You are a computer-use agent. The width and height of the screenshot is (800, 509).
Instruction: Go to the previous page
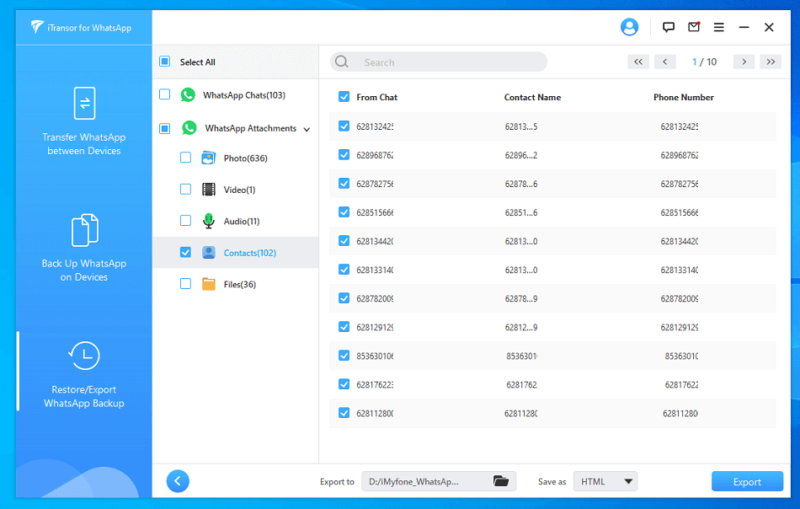click(x=665, y=62)
